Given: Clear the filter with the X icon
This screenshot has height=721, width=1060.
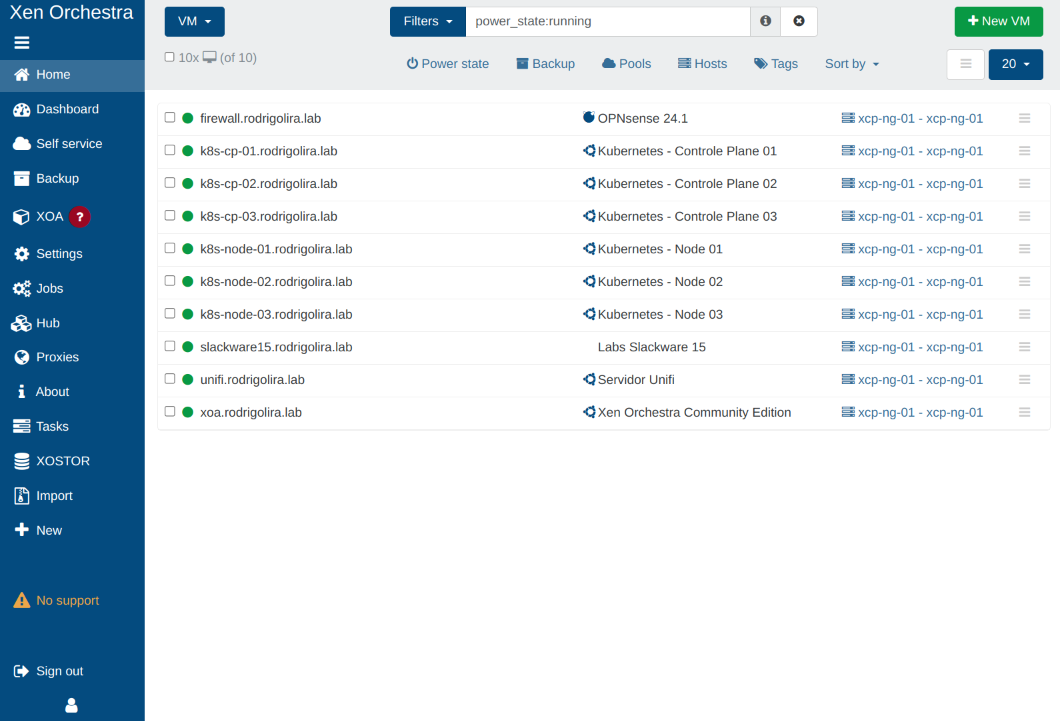Looking at the screenshot, I should 799,21.
